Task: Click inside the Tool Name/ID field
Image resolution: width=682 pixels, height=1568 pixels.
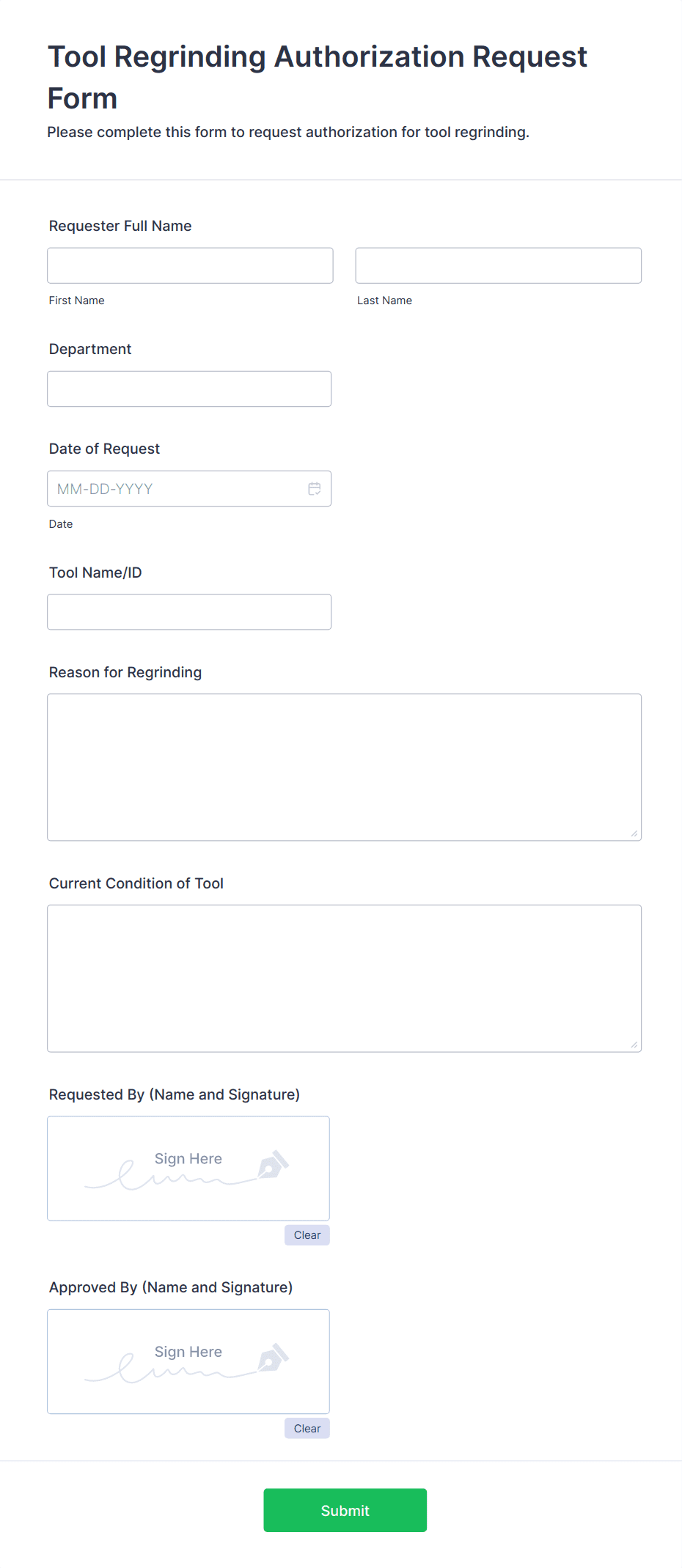Action: (188, 611)
